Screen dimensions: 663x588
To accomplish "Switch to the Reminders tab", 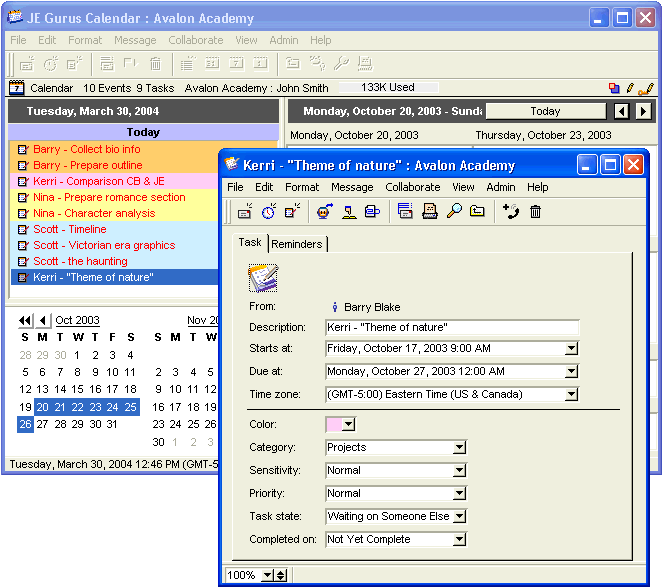I will (297, 244).
